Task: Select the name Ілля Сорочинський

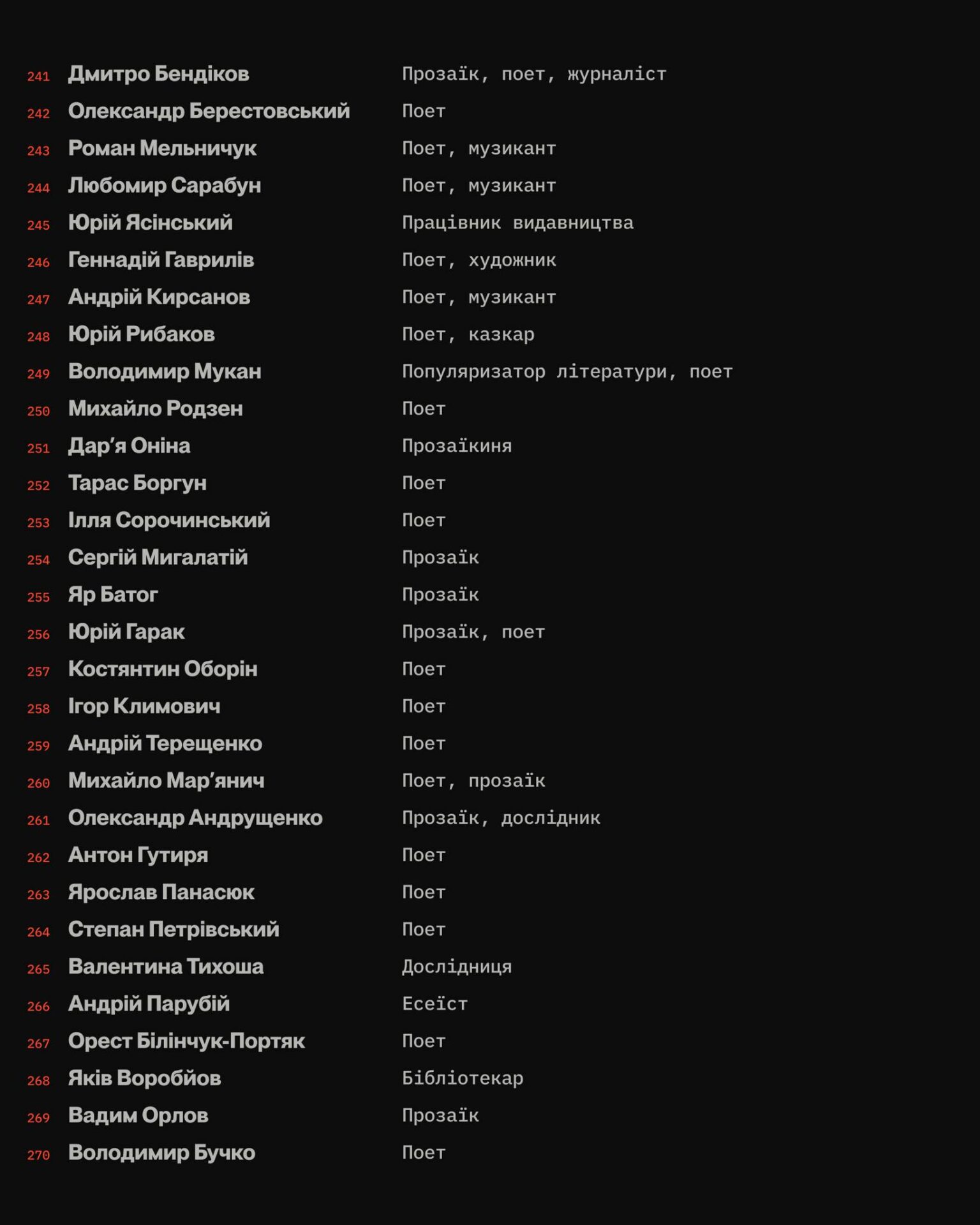Action: coord(169,520)
